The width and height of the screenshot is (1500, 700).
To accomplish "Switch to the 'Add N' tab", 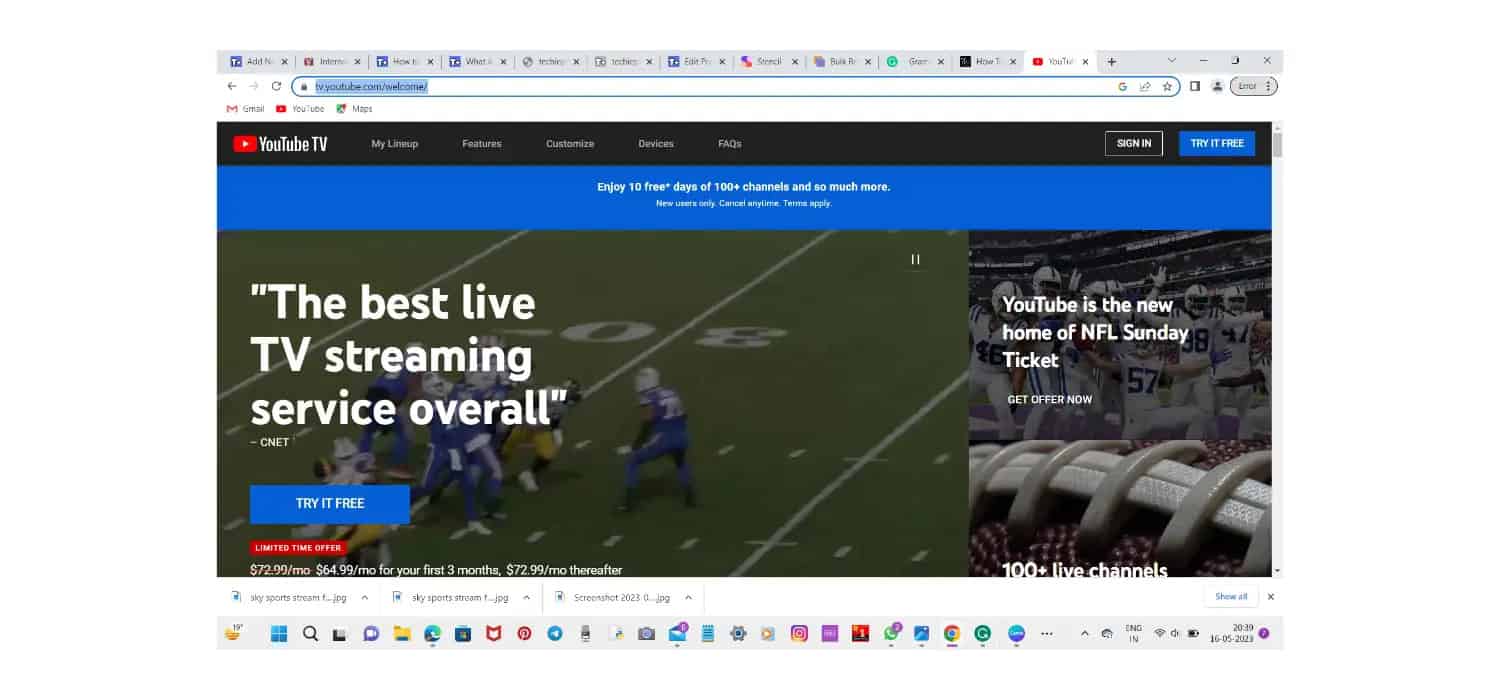I will point(257,62).
